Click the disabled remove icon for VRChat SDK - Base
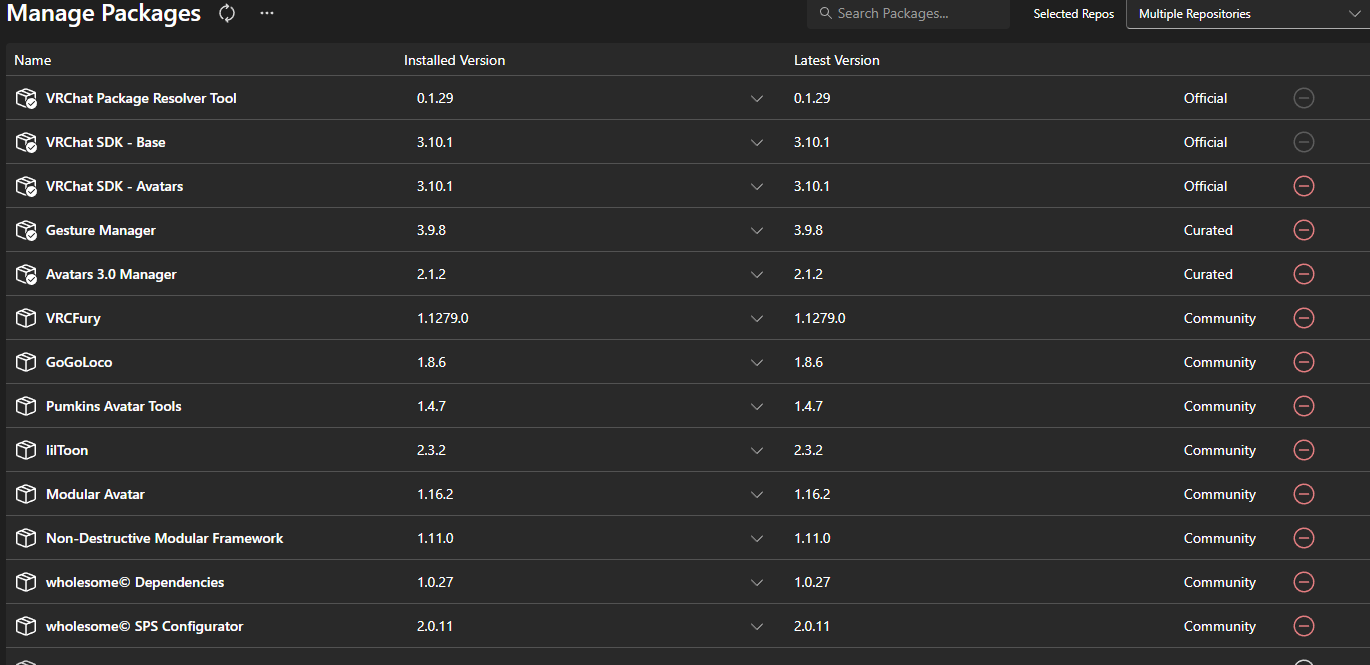 point(1304,142)
